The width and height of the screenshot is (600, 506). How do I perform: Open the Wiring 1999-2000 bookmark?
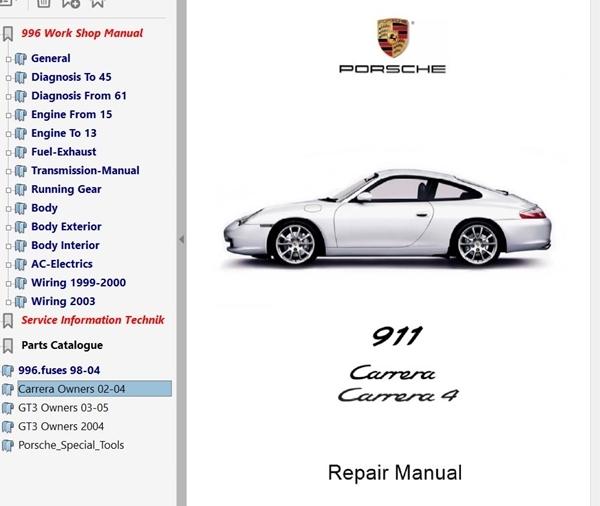79,283
